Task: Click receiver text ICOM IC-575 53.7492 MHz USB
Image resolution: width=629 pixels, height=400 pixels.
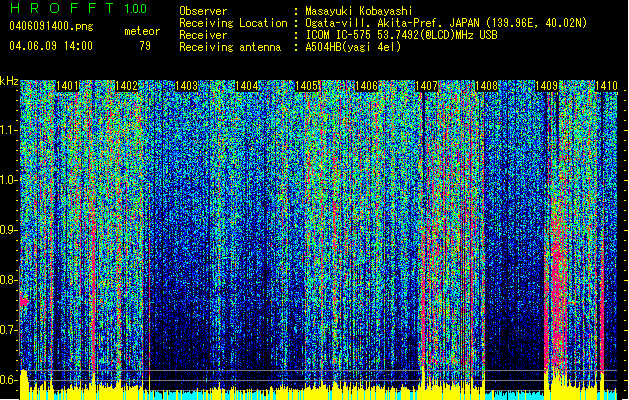Action: [401, 35]
